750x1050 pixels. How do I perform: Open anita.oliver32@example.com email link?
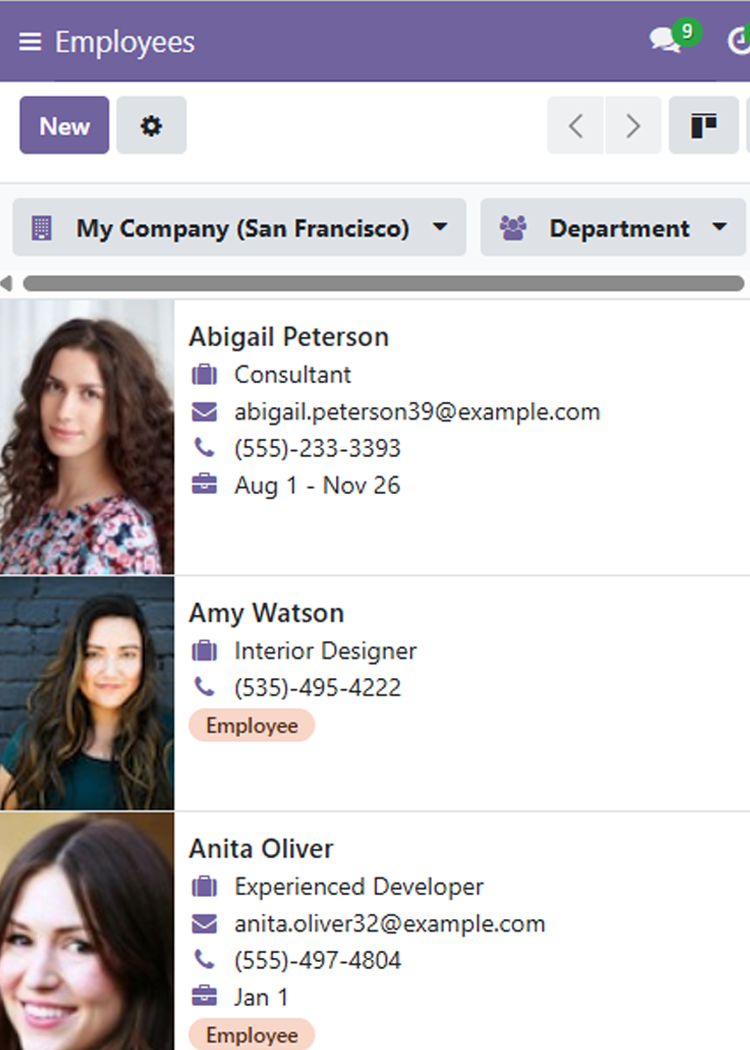pos(390,923)
